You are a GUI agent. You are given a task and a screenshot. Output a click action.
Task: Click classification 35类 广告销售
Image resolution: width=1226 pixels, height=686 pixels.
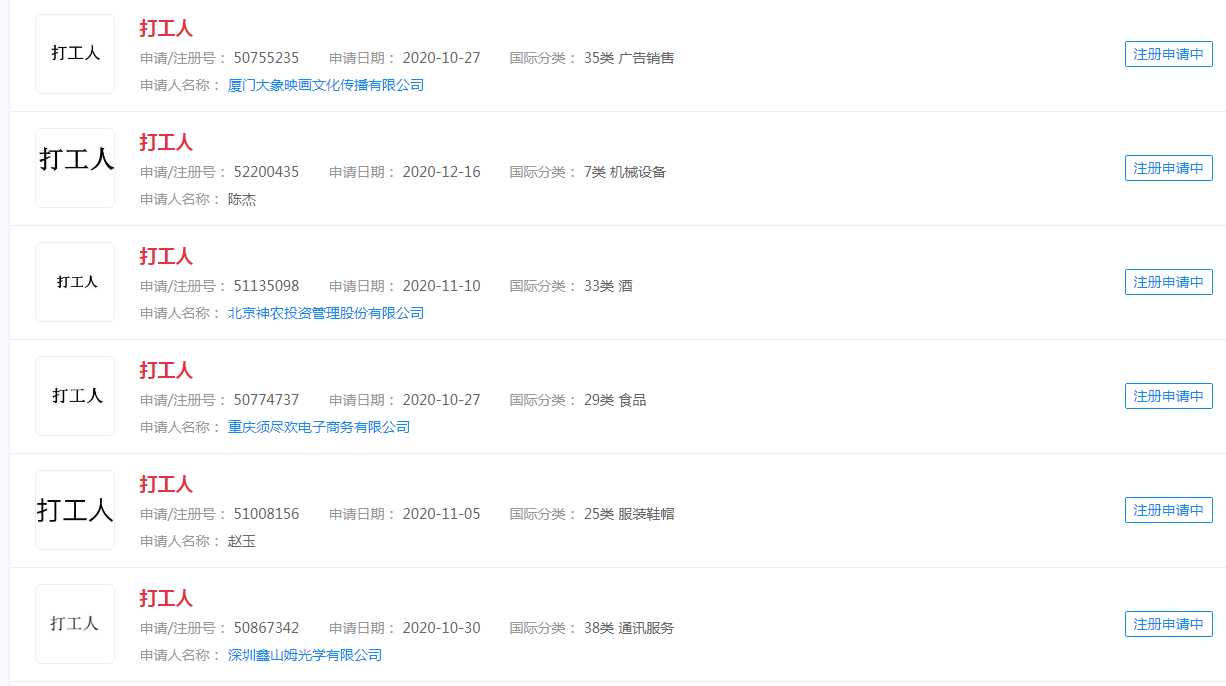coord(629,58)
